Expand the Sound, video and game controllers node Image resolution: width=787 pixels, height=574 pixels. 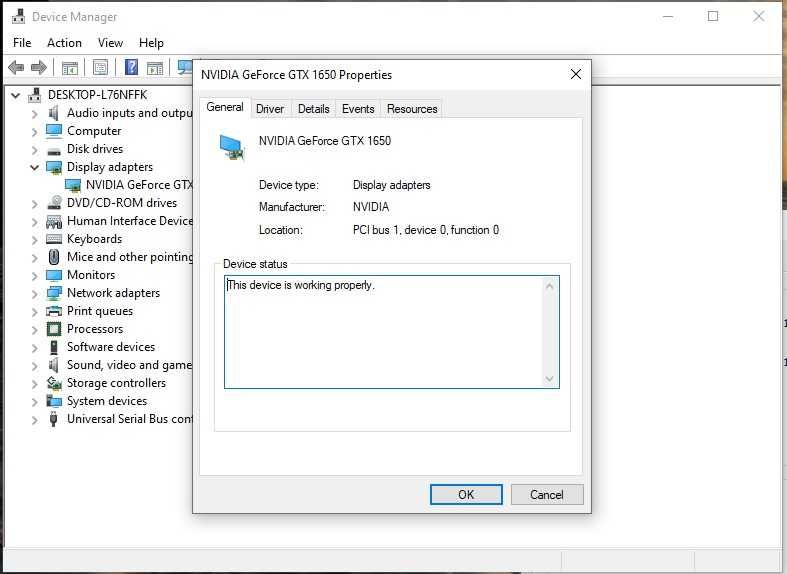(34, 366)
